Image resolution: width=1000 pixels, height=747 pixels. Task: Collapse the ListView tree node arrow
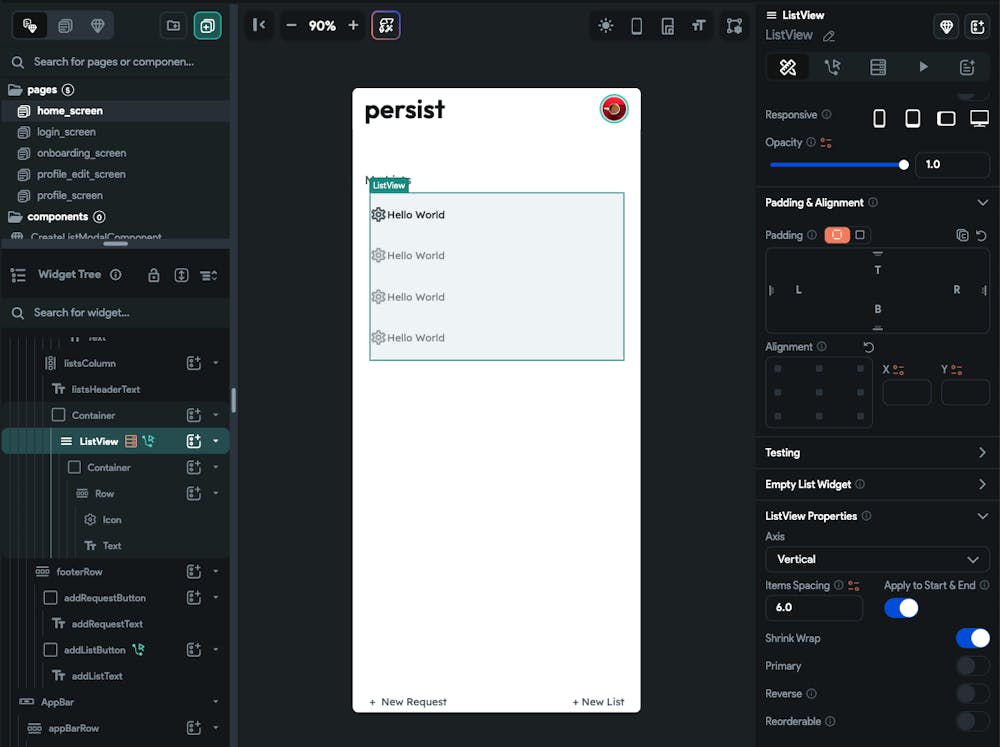[216, 441]
